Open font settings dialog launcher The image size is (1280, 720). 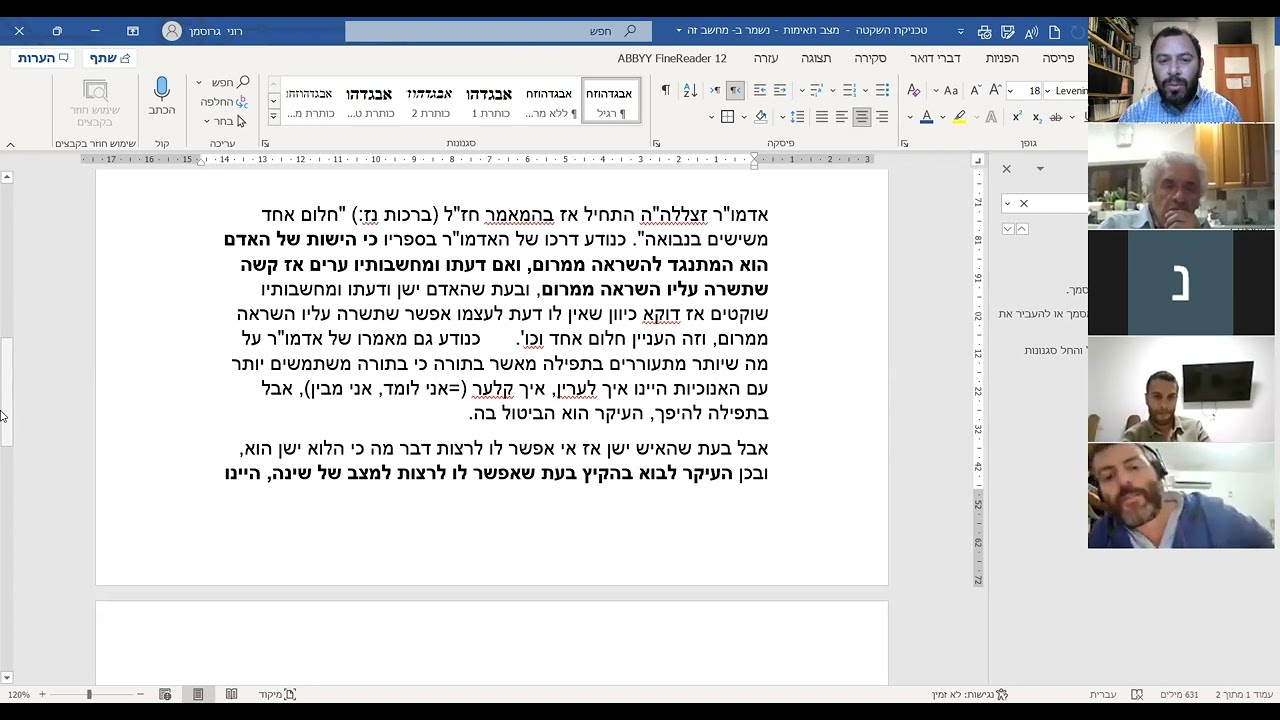pyautogui.click(x=904, y=143)
